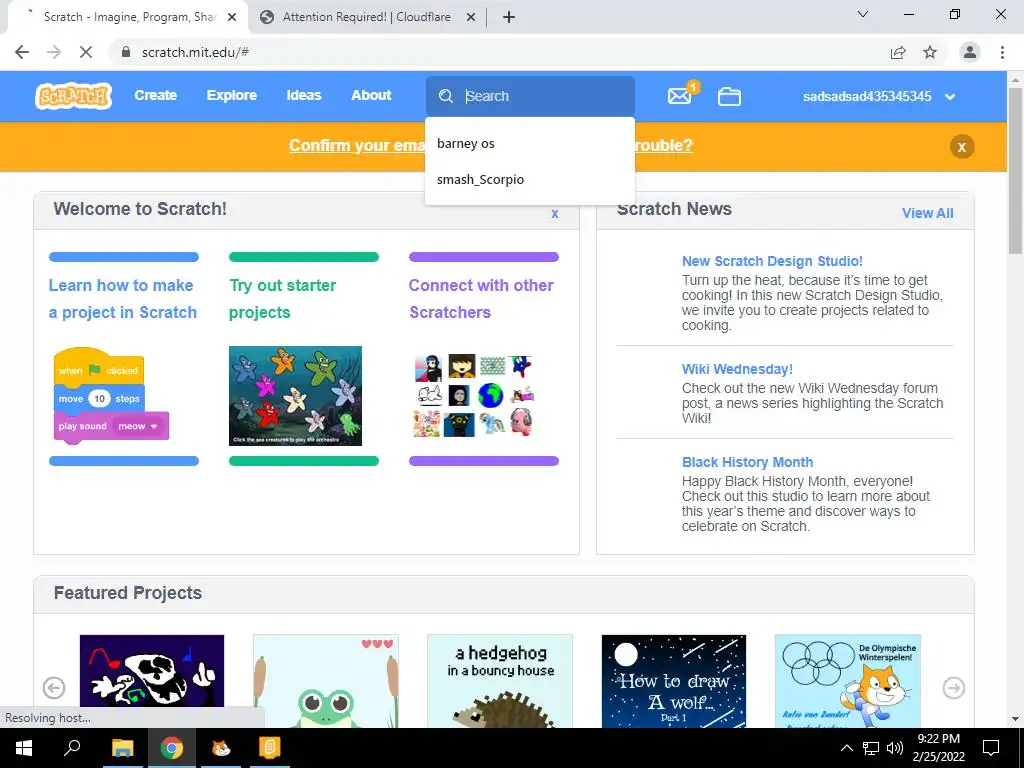Open the Messages envelope icon
This screenshot has width=1024, height=768.
tap(679, 96)
